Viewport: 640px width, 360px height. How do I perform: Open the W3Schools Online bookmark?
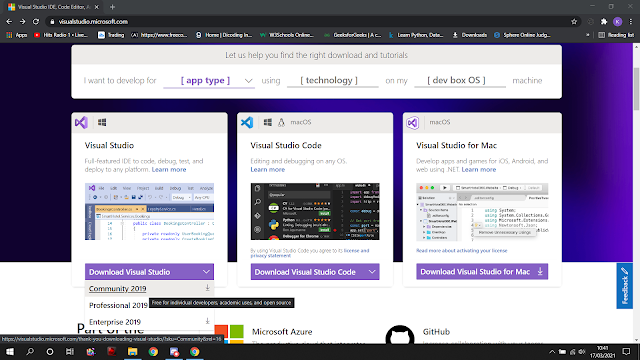287,35
